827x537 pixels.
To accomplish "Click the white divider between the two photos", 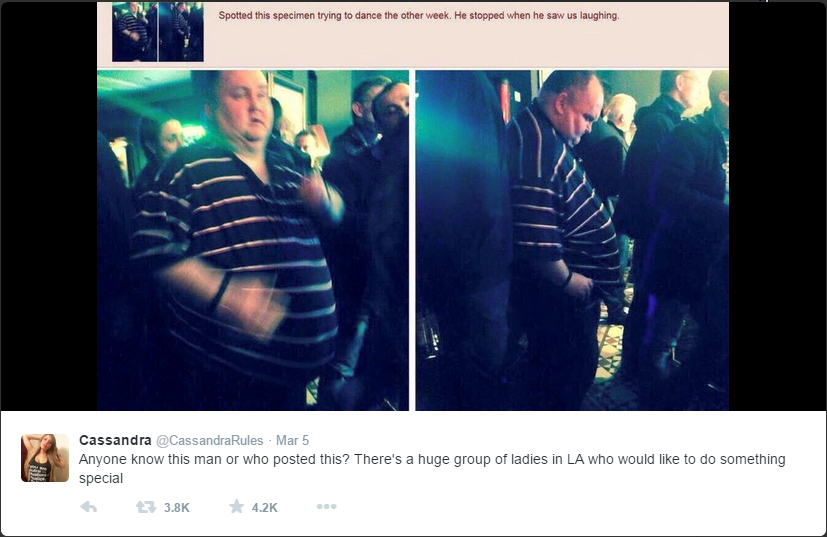I will point(412,240).
